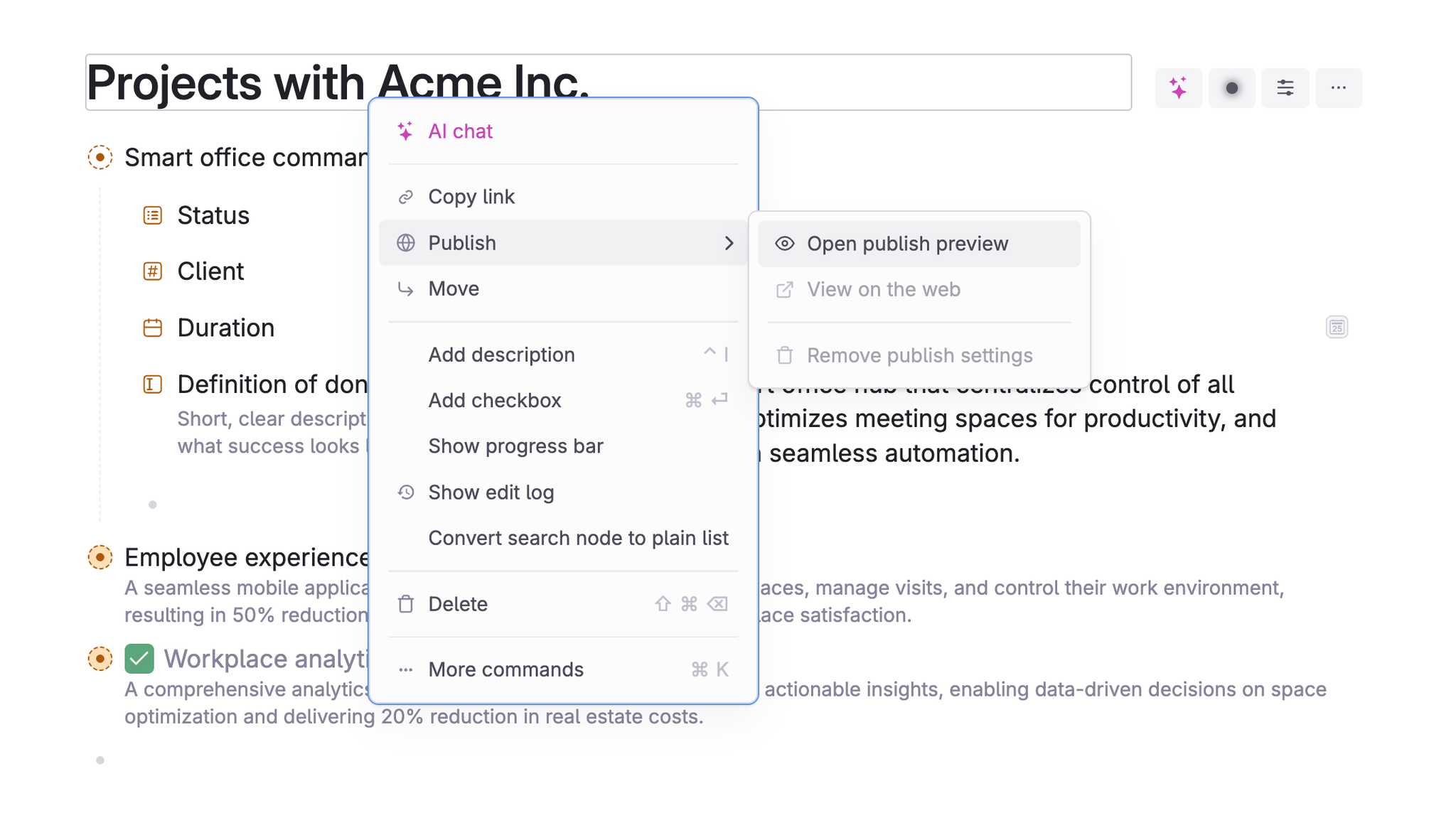Click the history icon beside Show edit log
The height and width of the screenshot is (835, 1456).
click(x=405, y=492)
